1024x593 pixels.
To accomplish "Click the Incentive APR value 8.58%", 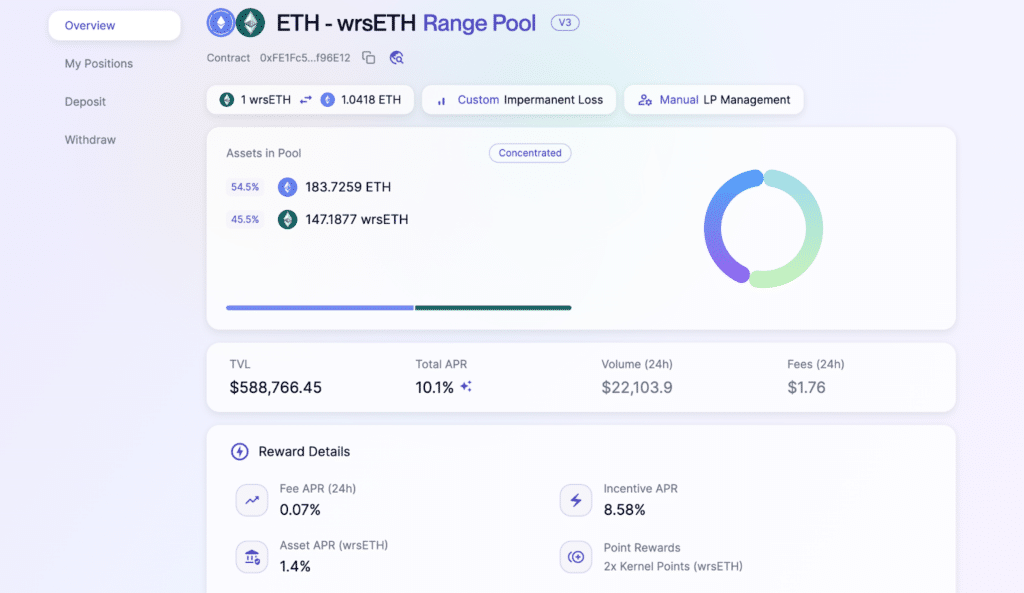I will point(624,509).
